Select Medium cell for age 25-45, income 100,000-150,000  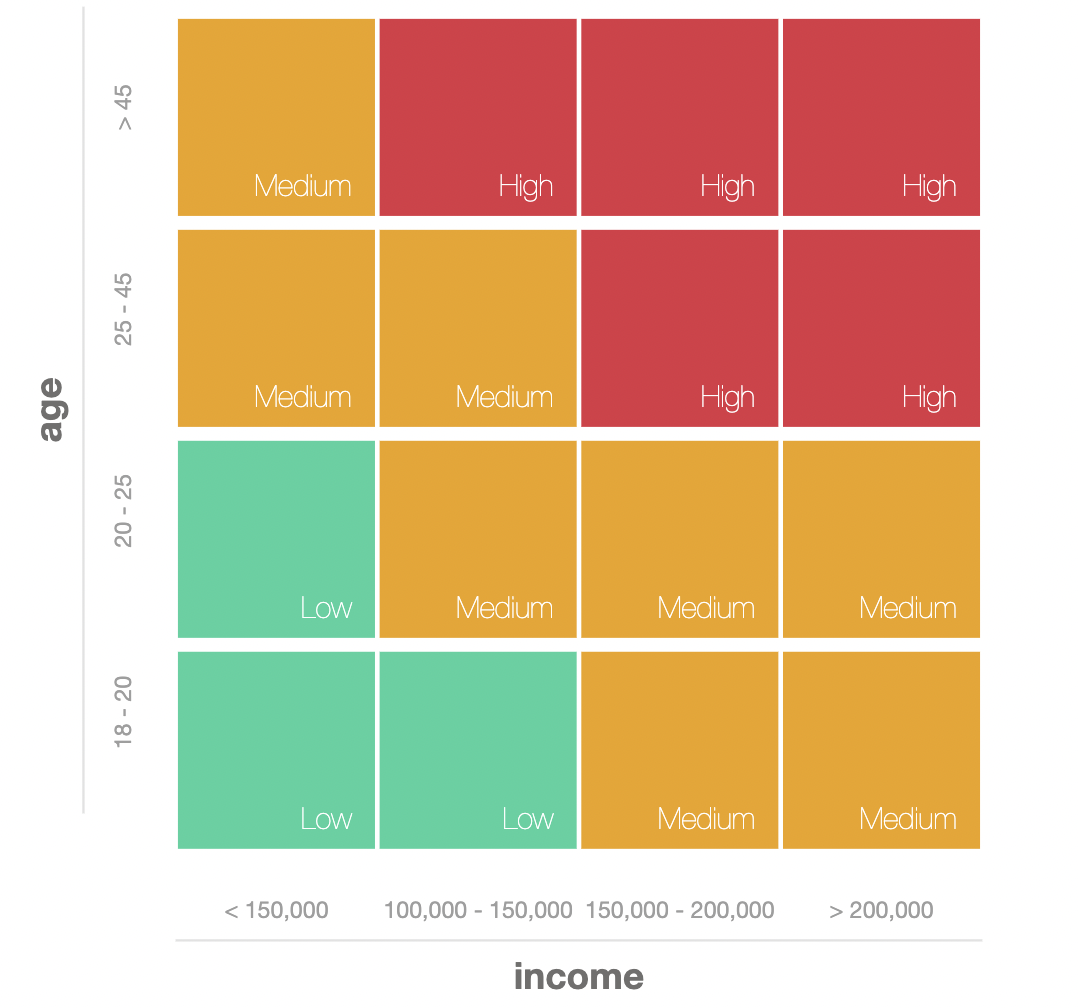(x=478, y=328)
